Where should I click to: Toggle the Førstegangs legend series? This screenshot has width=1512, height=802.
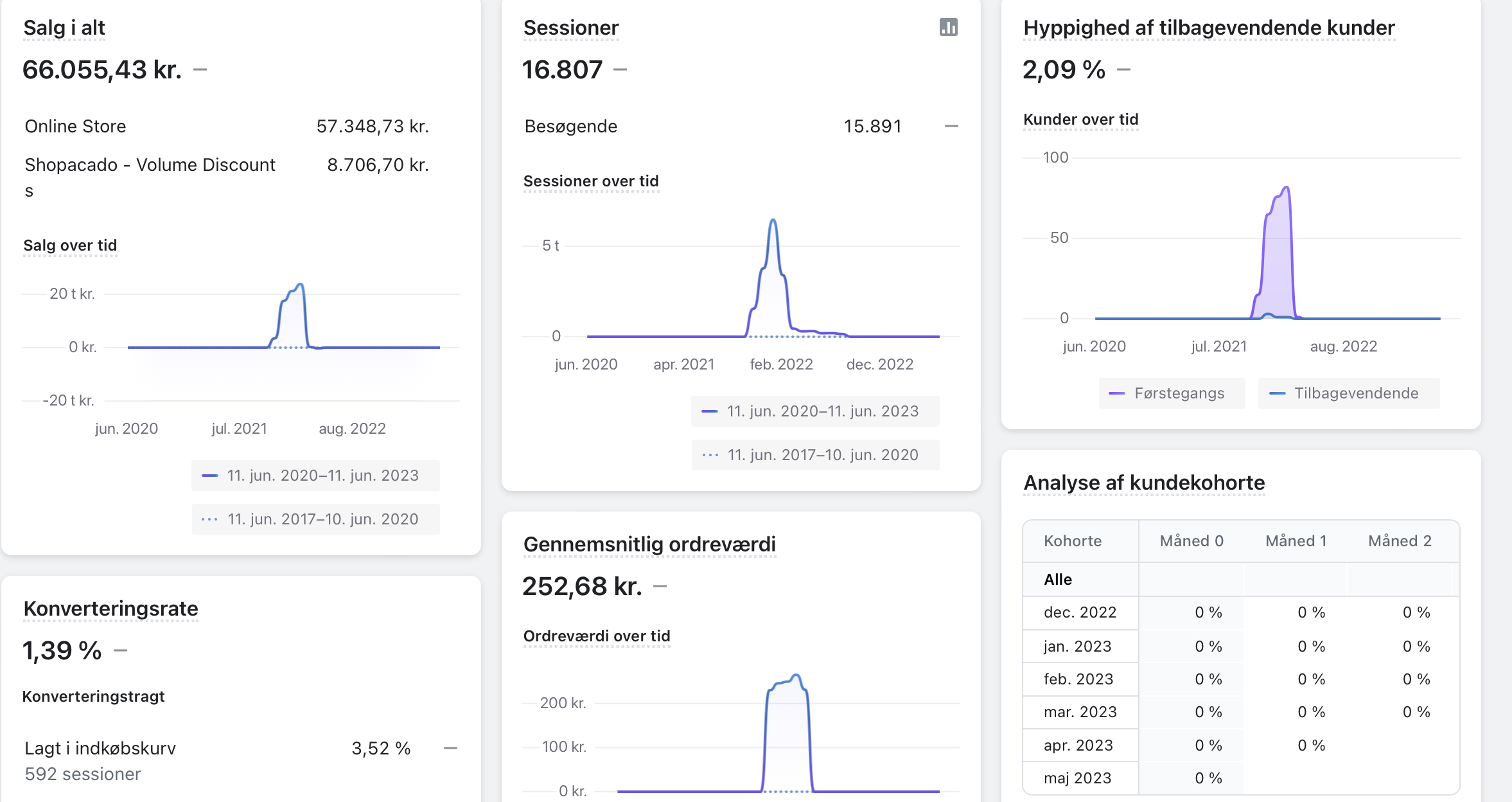pyautogui.click(x=1172, y=393)
